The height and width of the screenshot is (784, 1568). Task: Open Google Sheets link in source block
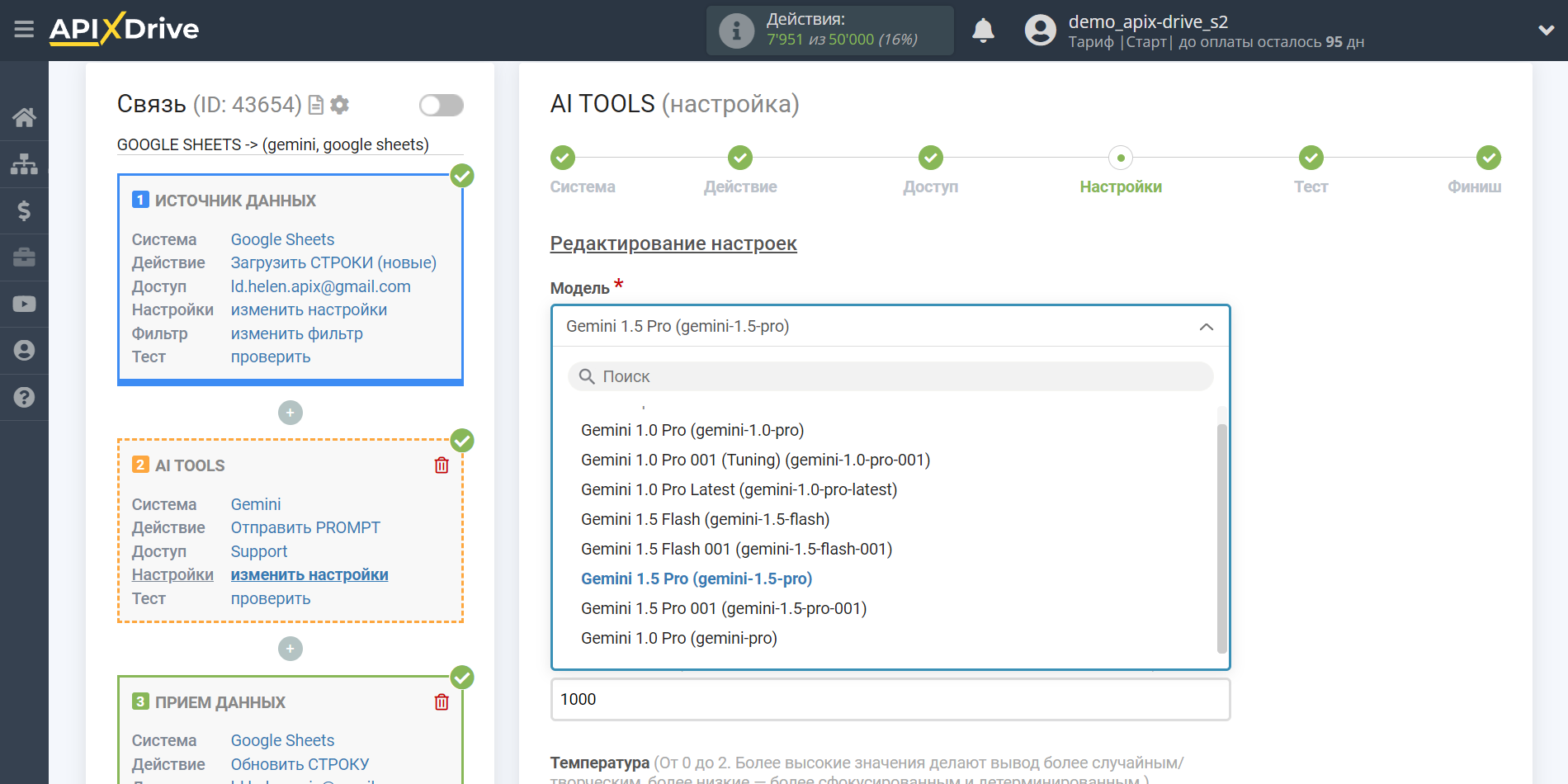point(282,239)
